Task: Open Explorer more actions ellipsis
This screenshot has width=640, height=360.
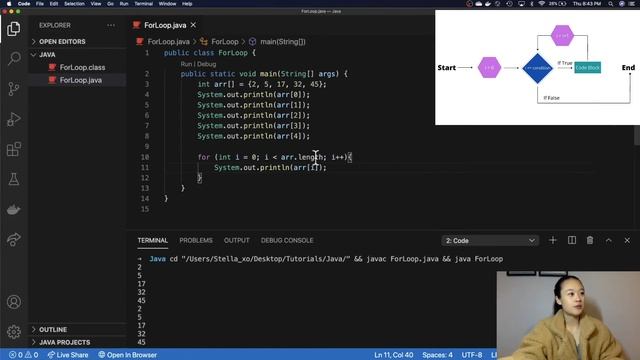Action: (111, 25)
